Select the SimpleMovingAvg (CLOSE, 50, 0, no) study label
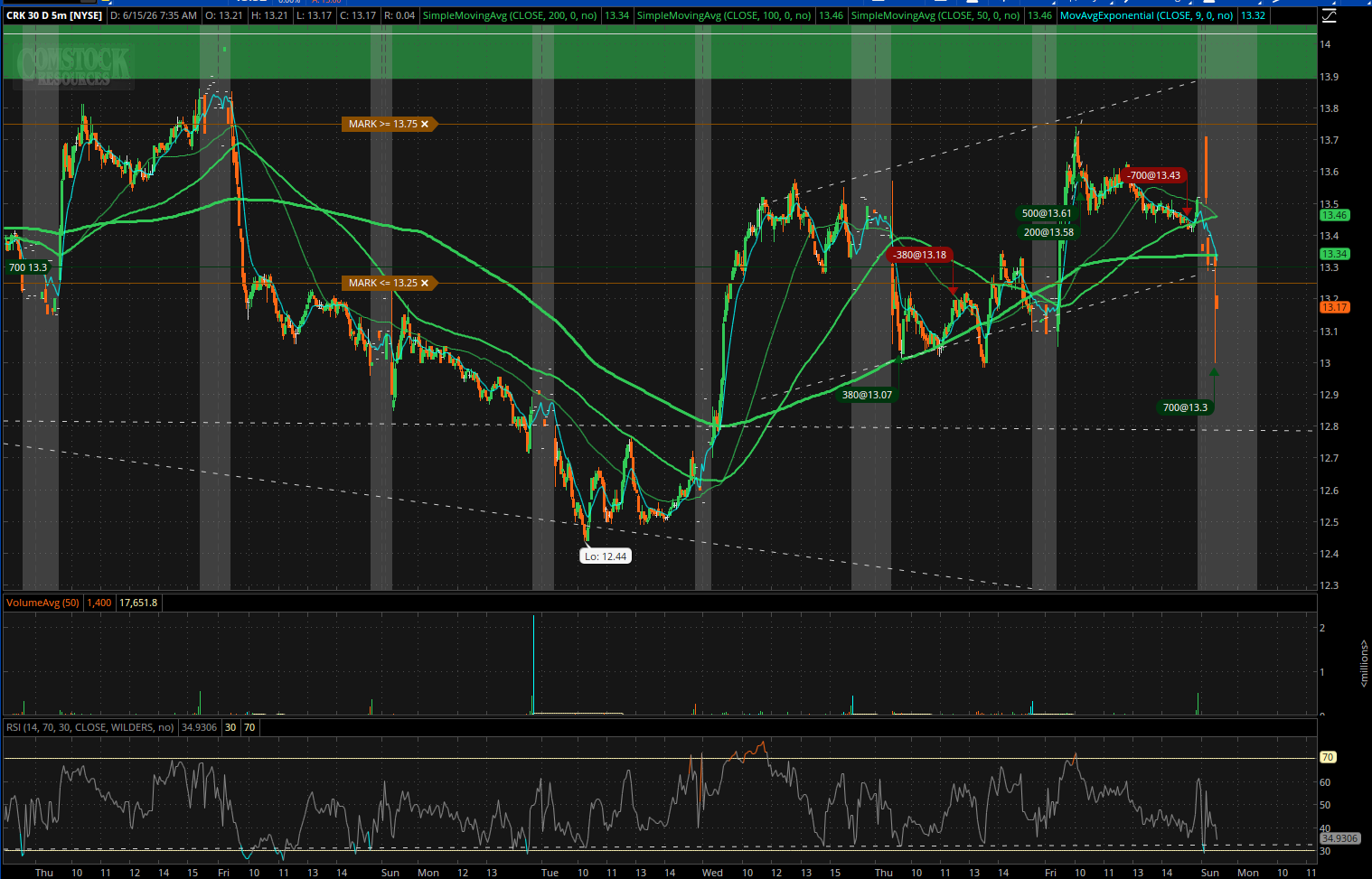Screen dimensions: 1372x879 click(935, 15)
